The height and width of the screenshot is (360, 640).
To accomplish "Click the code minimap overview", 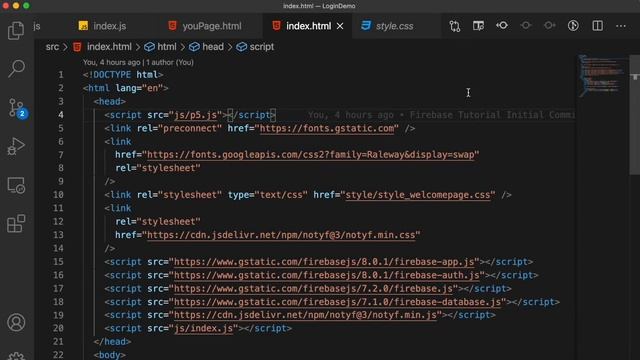I will coord(602,75).
